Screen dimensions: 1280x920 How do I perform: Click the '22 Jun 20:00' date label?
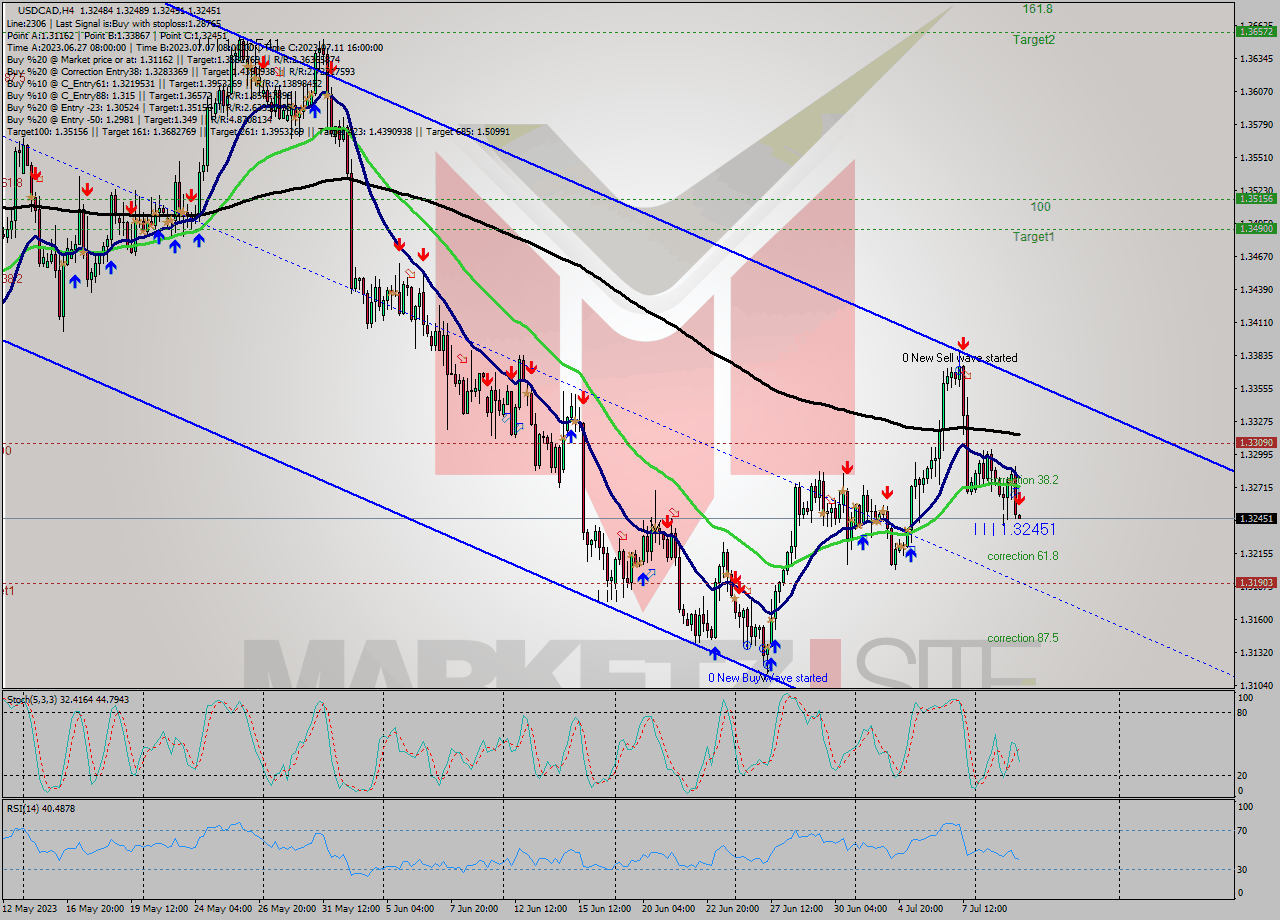tap(735, 909)
